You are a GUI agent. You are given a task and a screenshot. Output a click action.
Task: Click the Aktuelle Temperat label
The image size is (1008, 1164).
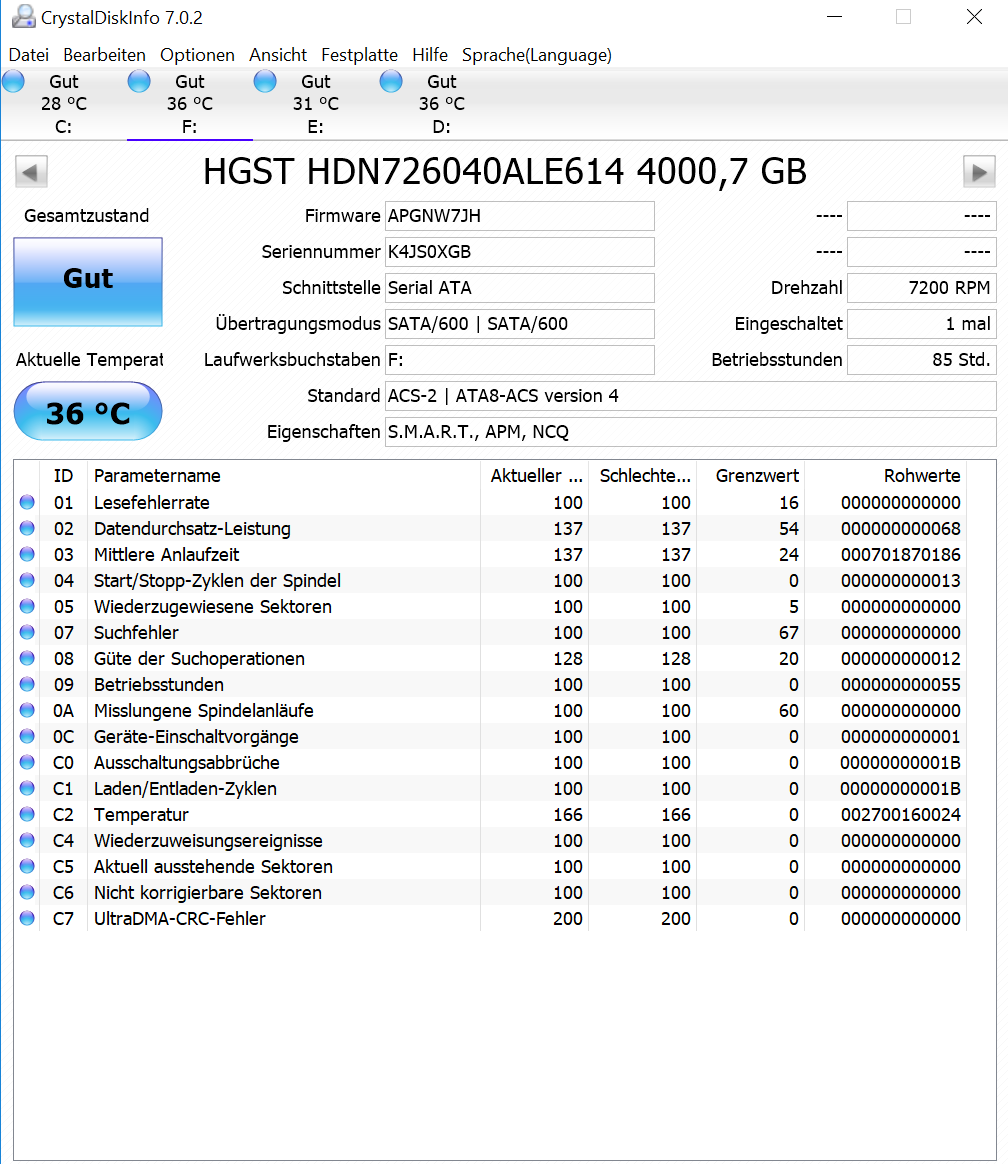point(89,360)
